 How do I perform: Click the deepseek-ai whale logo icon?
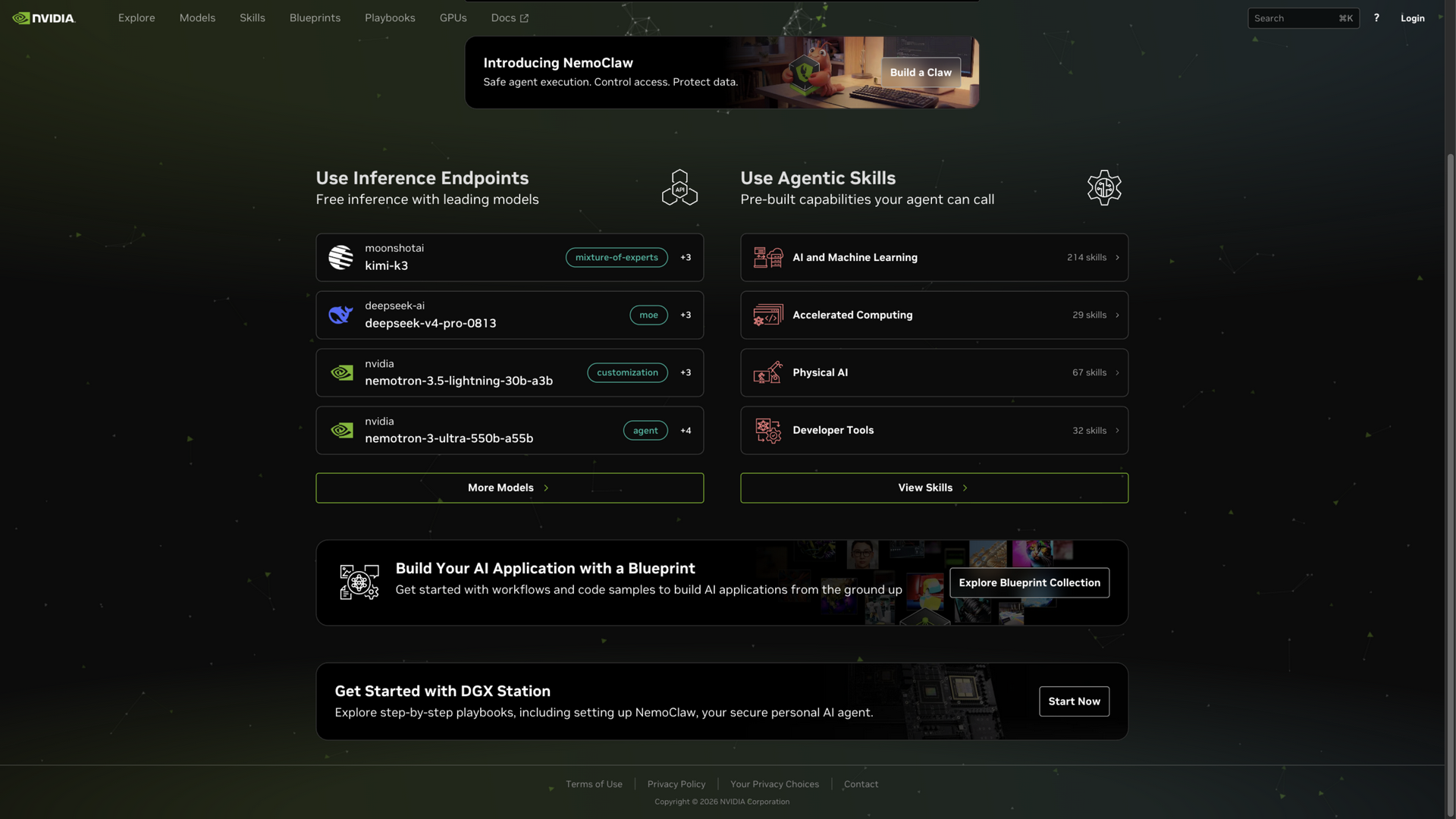340,315
